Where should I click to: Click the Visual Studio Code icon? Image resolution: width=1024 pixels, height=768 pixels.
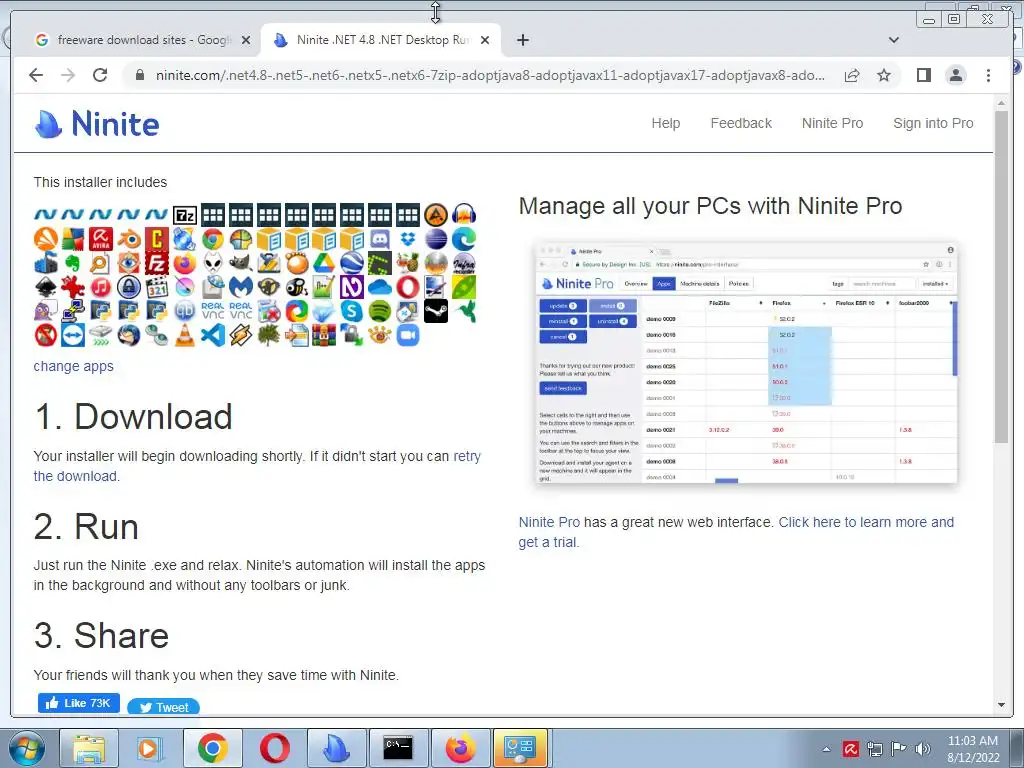pos(213,336)
